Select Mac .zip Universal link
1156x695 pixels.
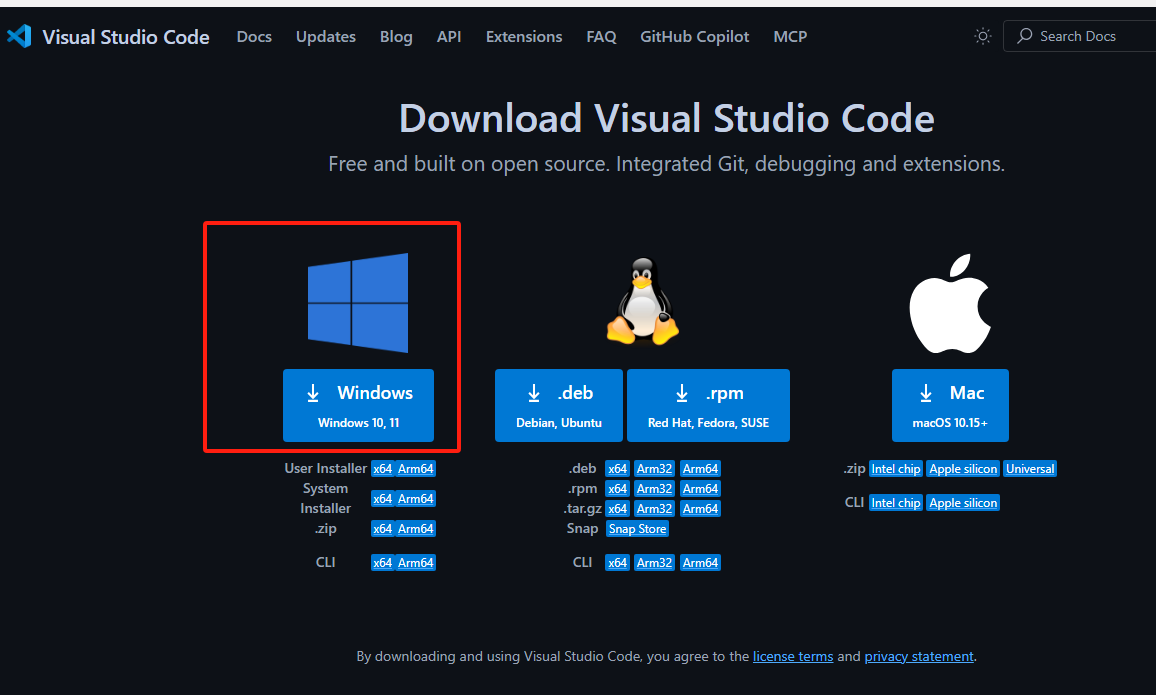(x=1030, y=469)
